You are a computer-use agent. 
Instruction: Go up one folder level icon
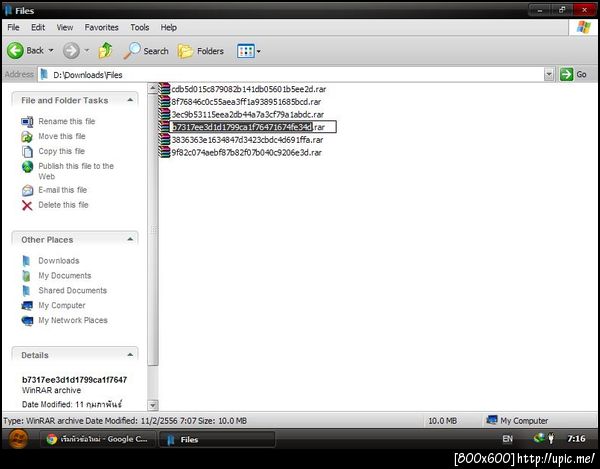(106, 50)
